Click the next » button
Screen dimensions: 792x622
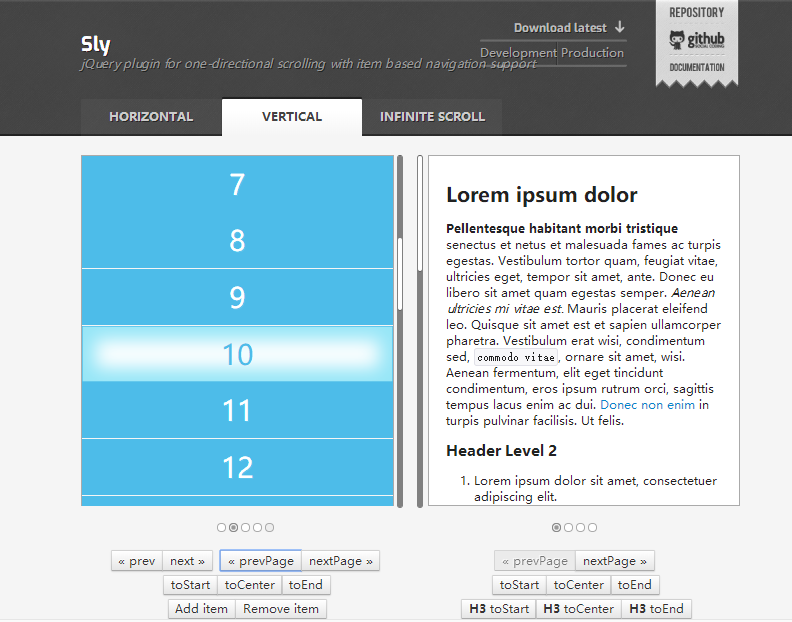tap(187, 561)
